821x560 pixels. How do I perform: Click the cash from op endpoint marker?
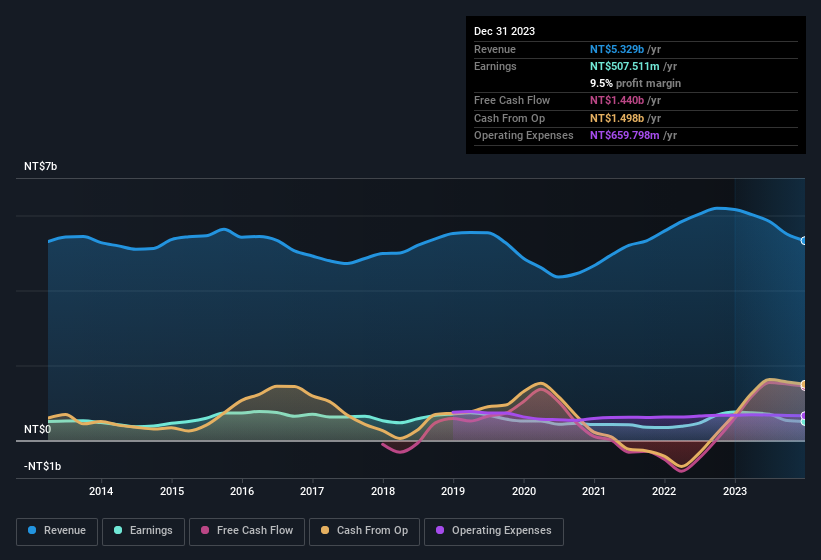(x=804, y=385)
